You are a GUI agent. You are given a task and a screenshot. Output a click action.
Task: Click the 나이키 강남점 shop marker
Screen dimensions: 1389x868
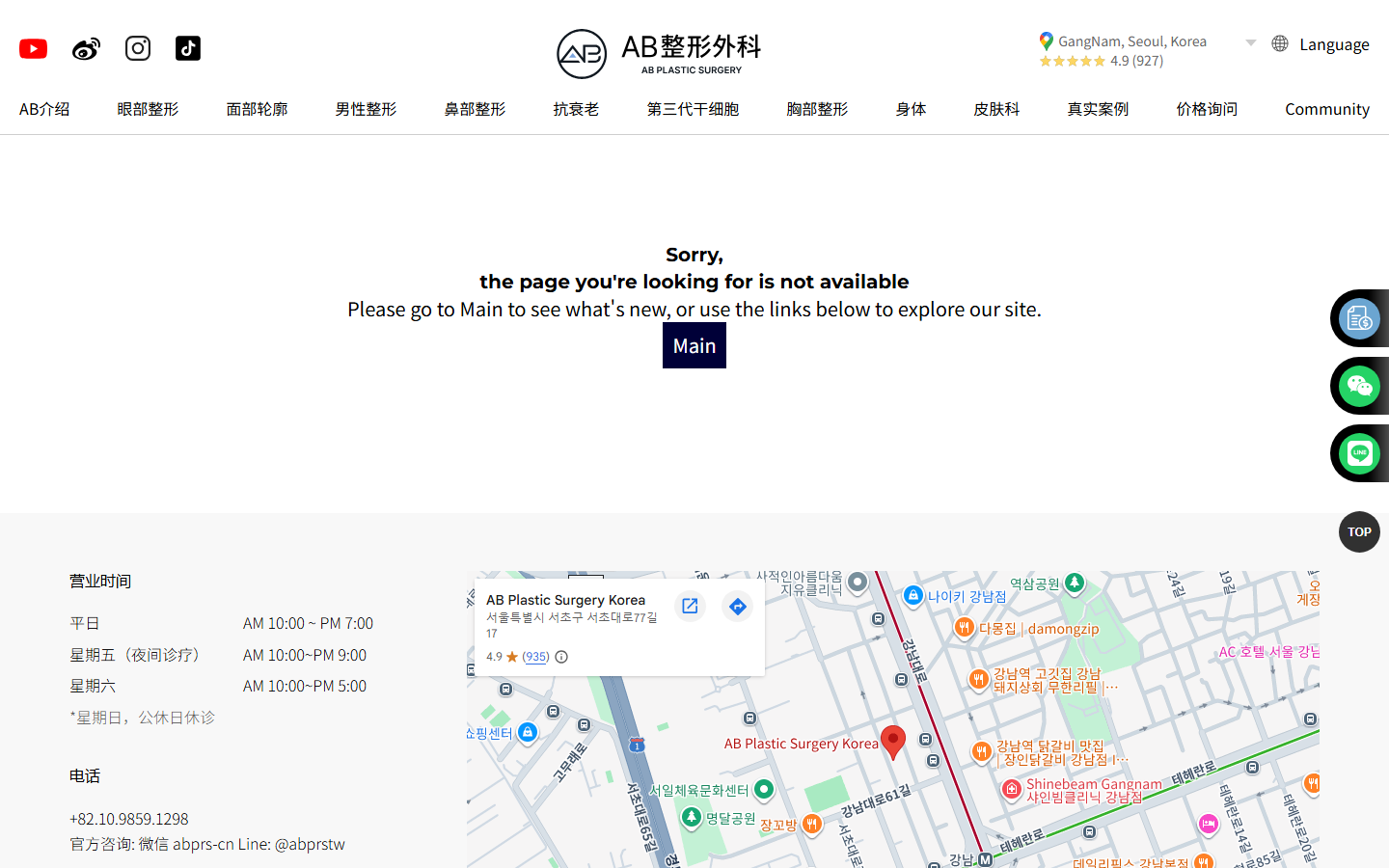[x=913, y=595]
